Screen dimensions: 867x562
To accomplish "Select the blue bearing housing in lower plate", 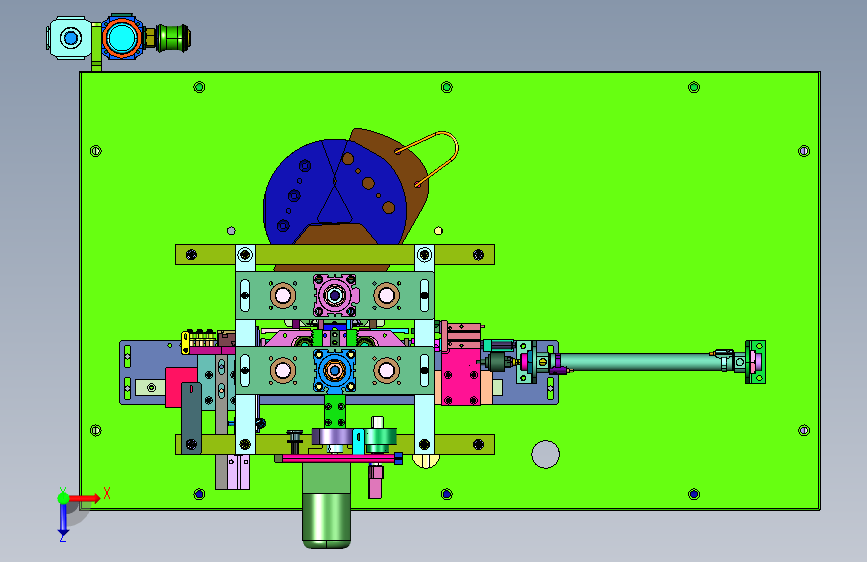I will click(334, 370).
